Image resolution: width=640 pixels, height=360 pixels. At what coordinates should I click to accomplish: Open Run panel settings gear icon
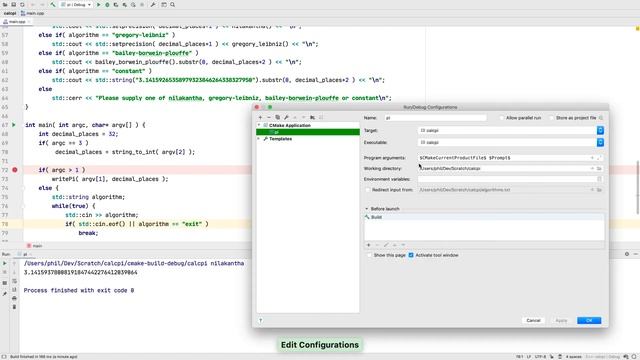point(627,254)
